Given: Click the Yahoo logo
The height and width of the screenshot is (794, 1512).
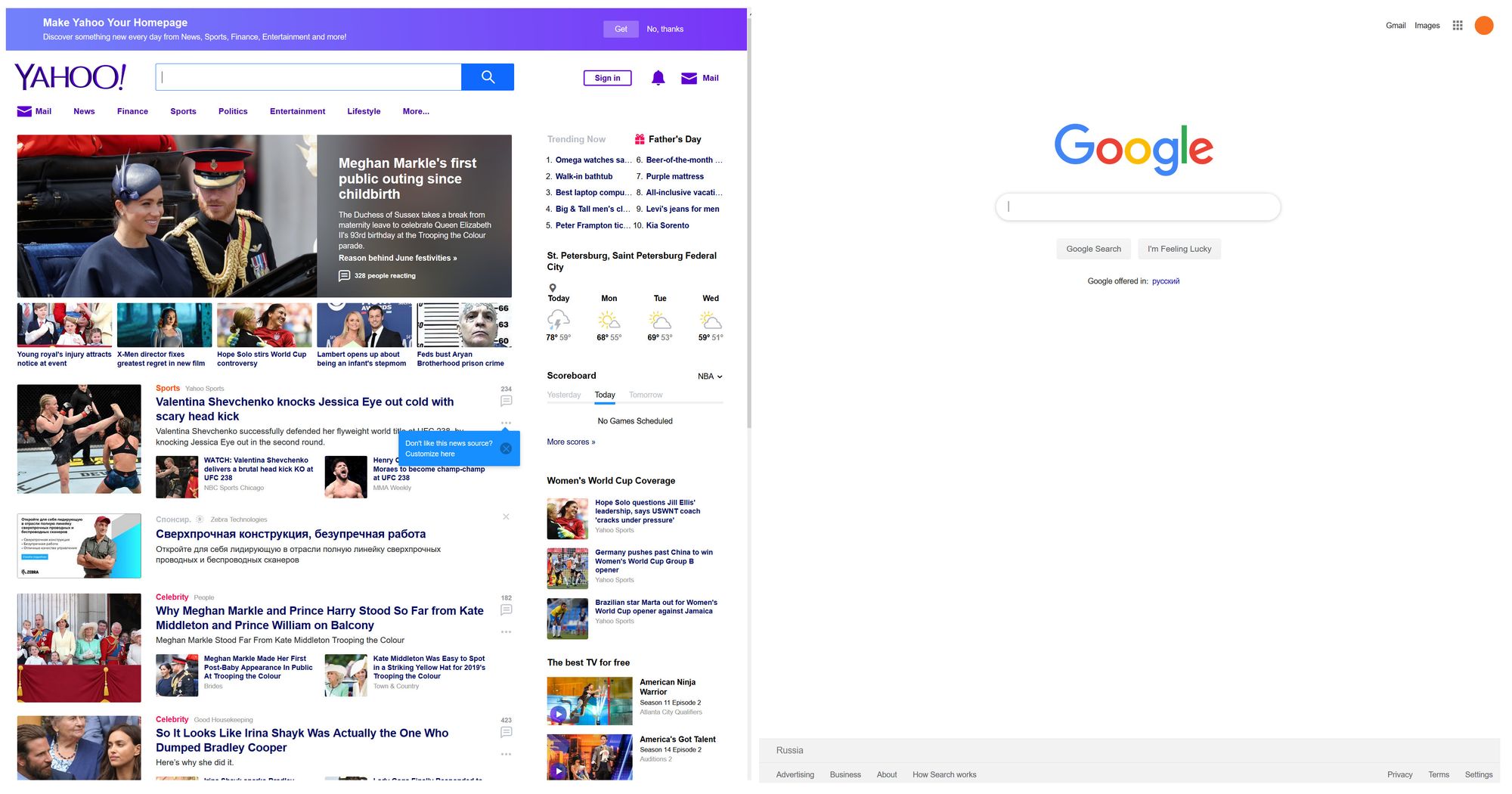Looking at the screenshot, I should coord(70,77).
